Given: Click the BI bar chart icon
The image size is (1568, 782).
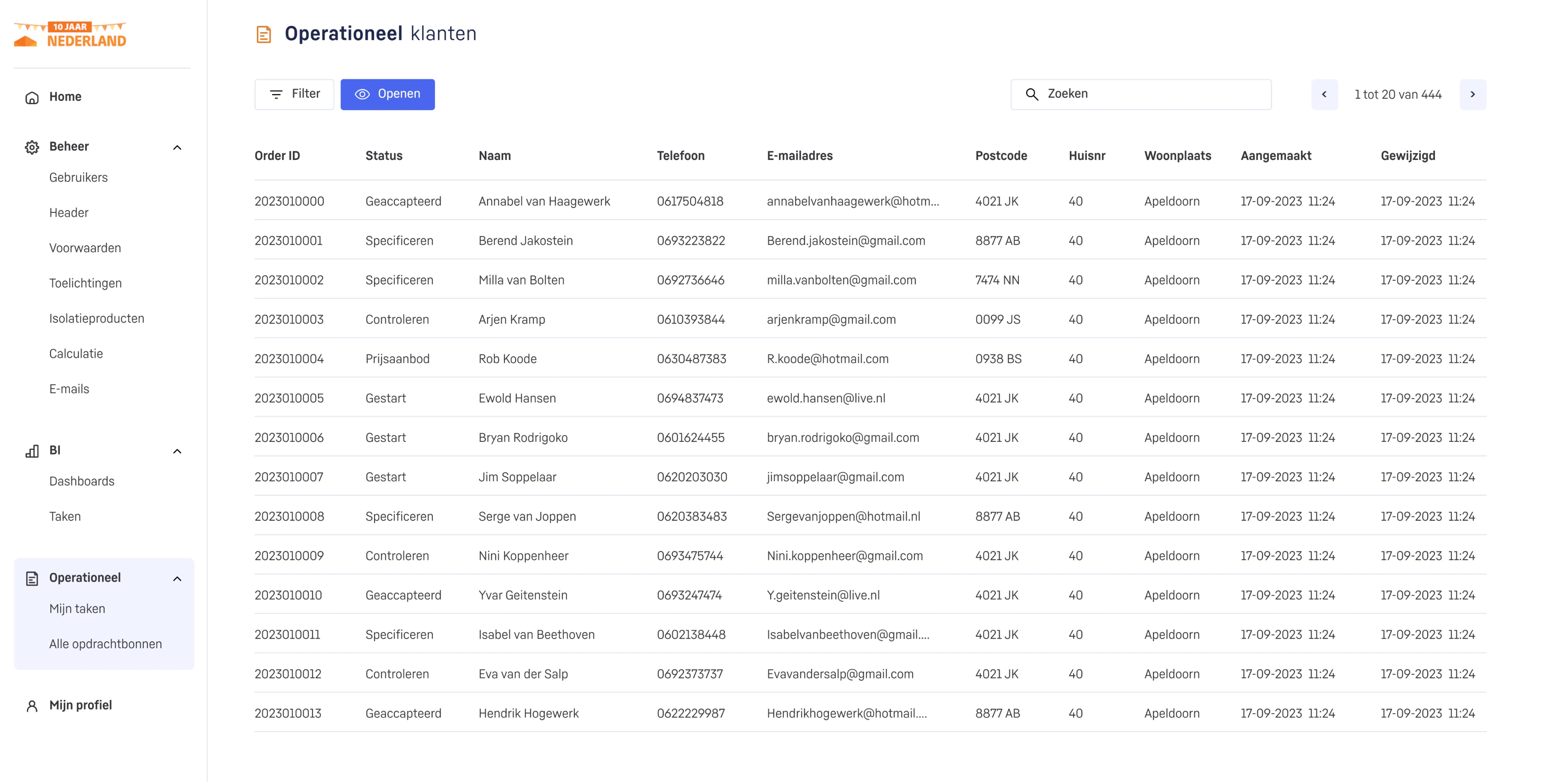Looking at the screenshot, I should [x=32, y=451].
